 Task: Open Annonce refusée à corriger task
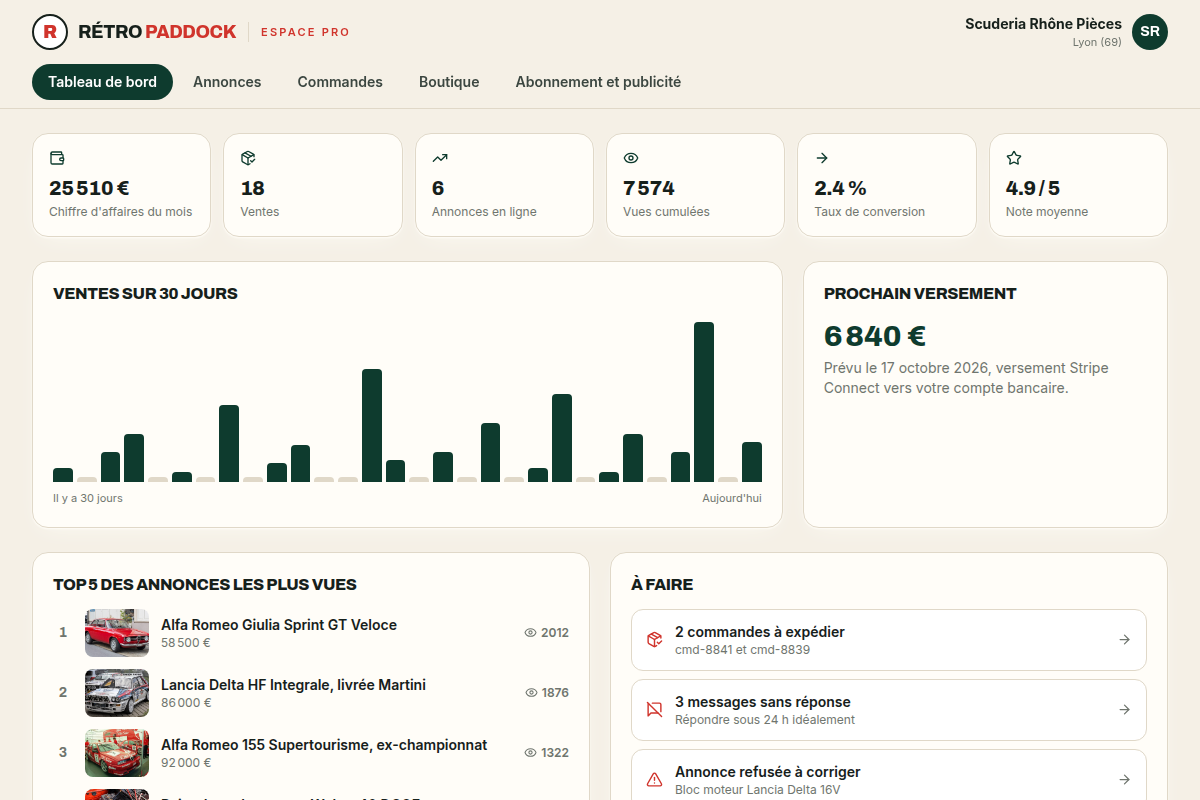[x=889, y=775]
